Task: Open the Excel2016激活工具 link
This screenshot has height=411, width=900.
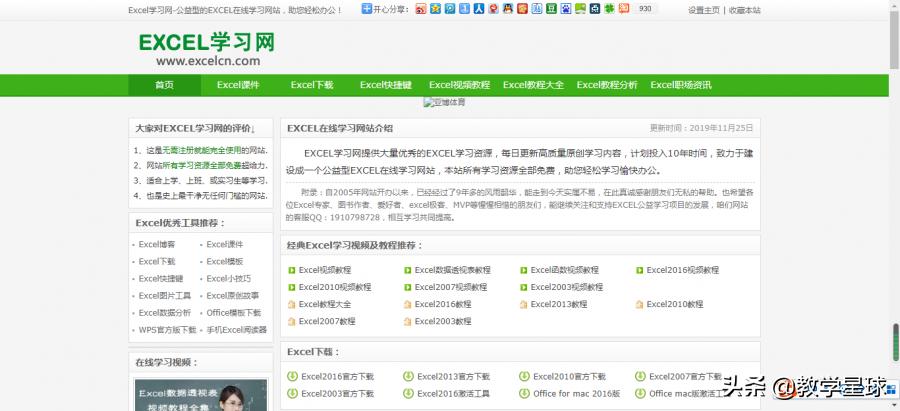Action: pos(453,394)
